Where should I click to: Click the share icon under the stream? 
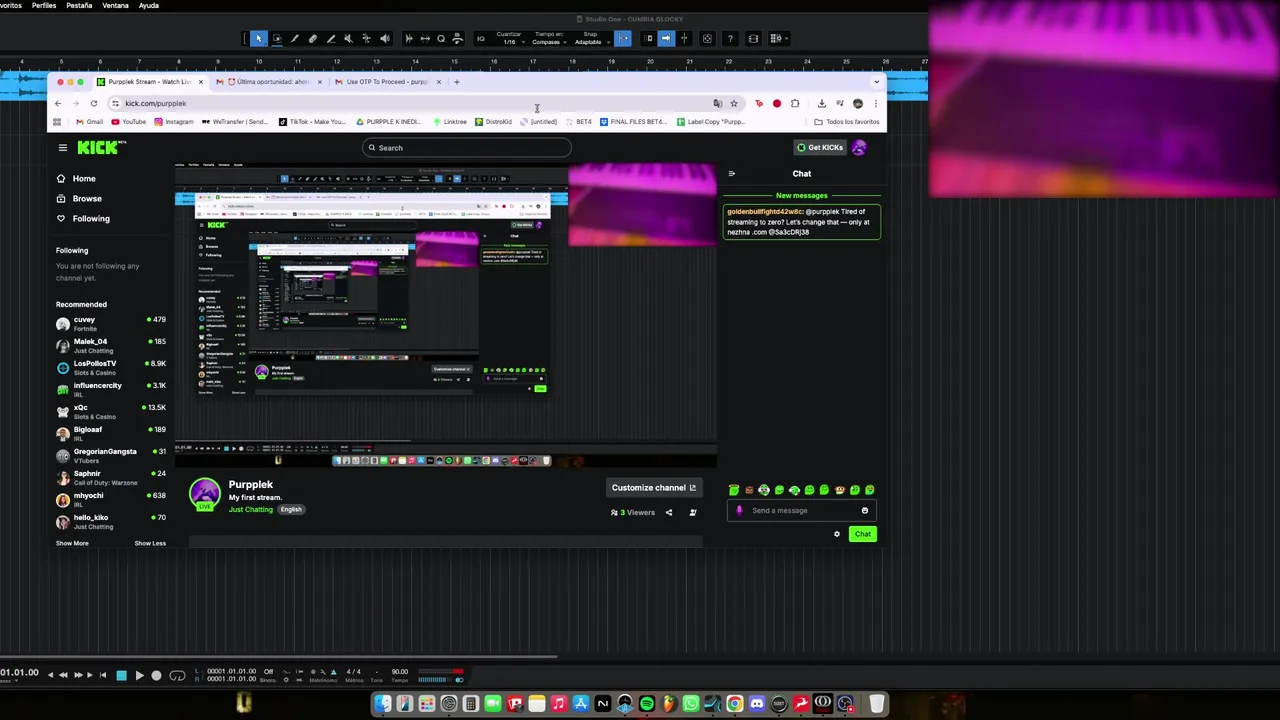pos(669,512)
